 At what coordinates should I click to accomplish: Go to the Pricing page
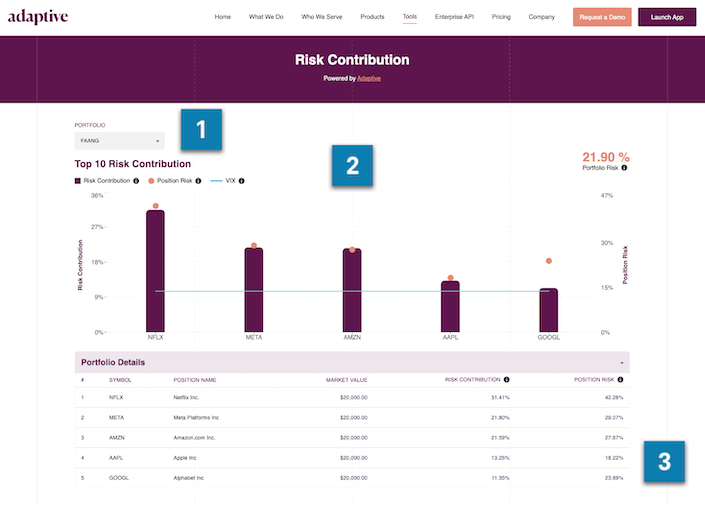pos(501,17)
